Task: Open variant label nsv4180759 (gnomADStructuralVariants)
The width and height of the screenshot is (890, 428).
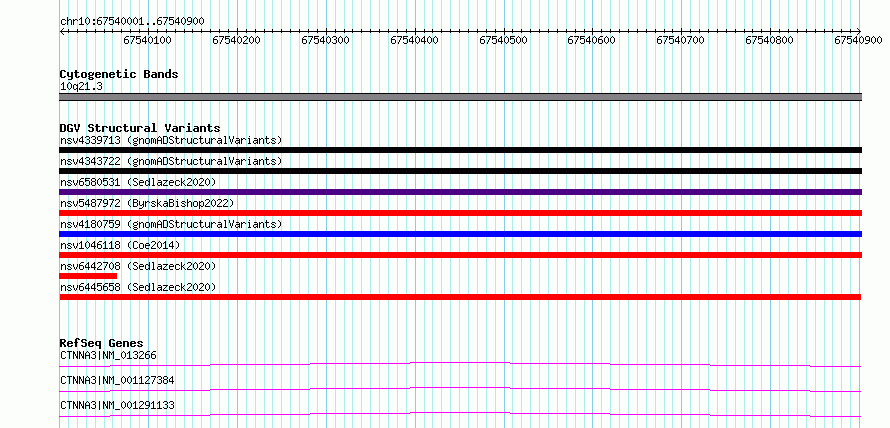Action: 171,224
